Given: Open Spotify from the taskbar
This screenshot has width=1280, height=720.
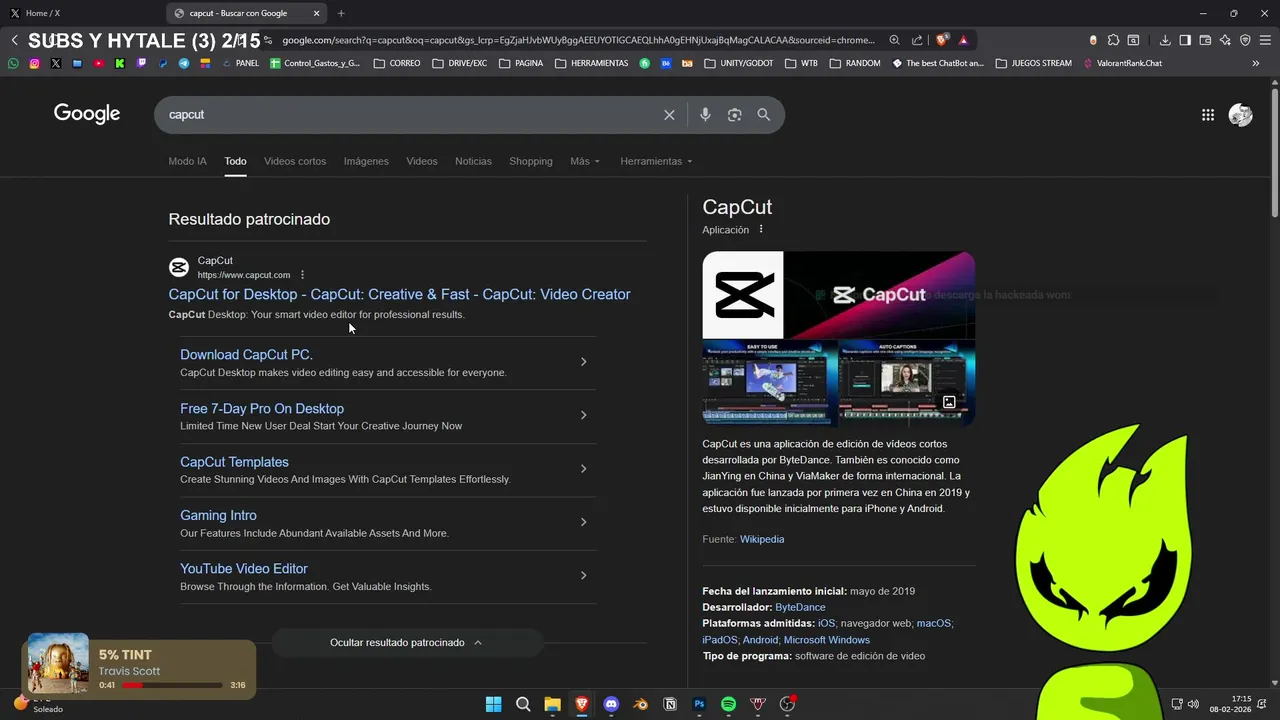Looking at the screenshot, I should point(728,704).
